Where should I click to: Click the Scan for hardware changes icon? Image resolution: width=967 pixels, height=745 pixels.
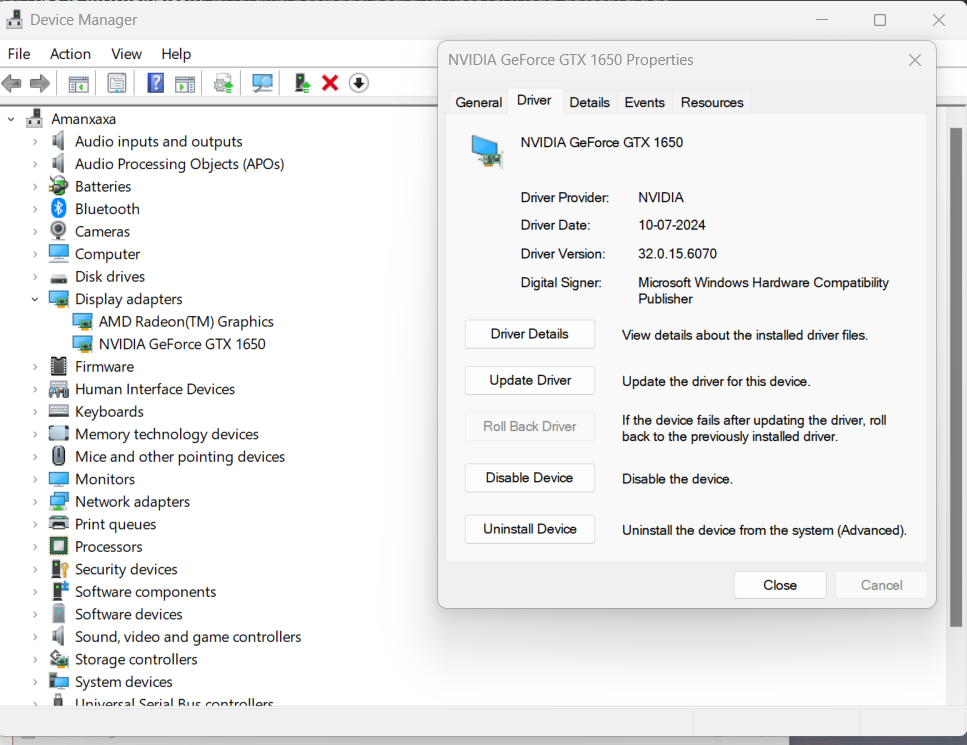[x=264, y=82]
